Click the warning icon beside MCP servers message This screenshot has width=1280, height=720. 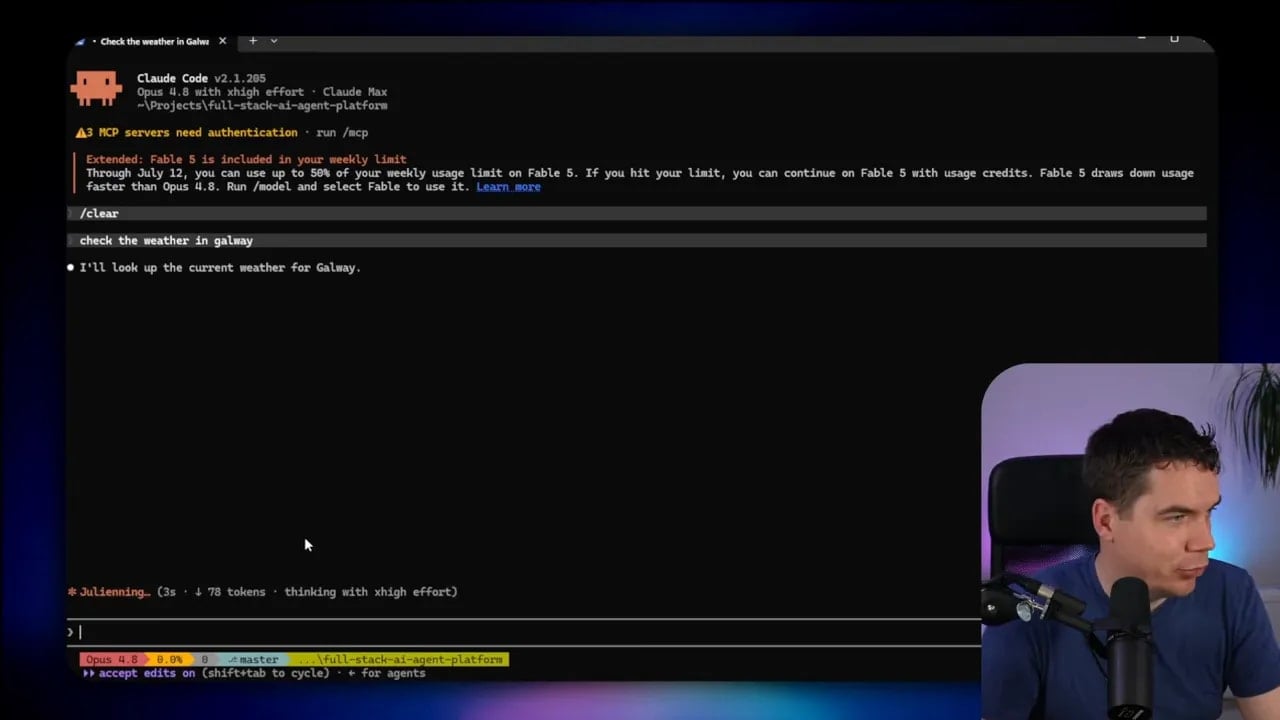click(81, 132)
